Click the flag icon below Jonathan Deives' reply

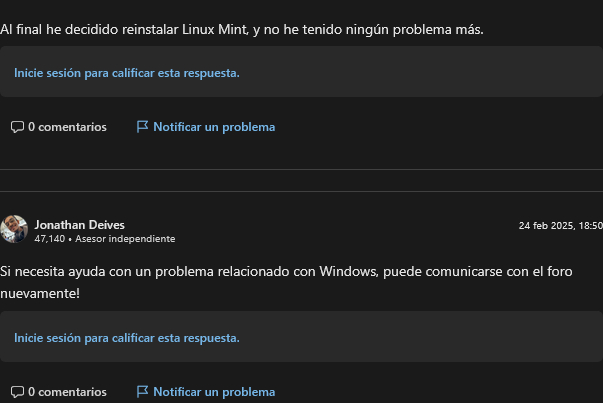(x=142, y=392)
